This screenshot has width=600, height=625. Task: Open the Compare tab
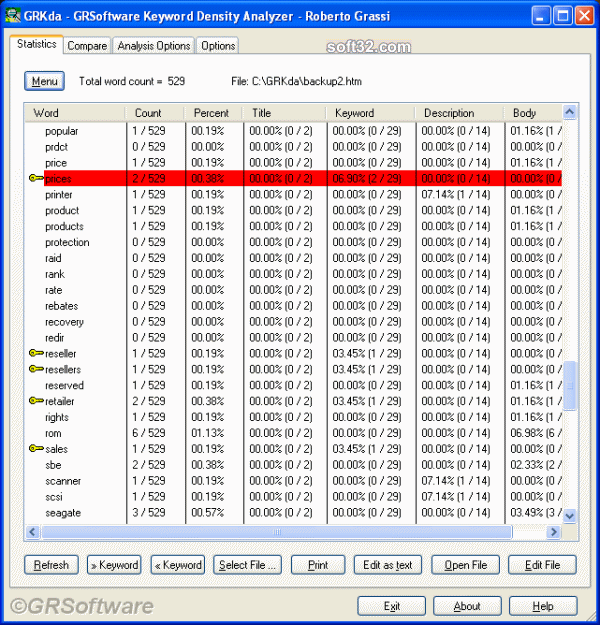[x=87, y=46]
